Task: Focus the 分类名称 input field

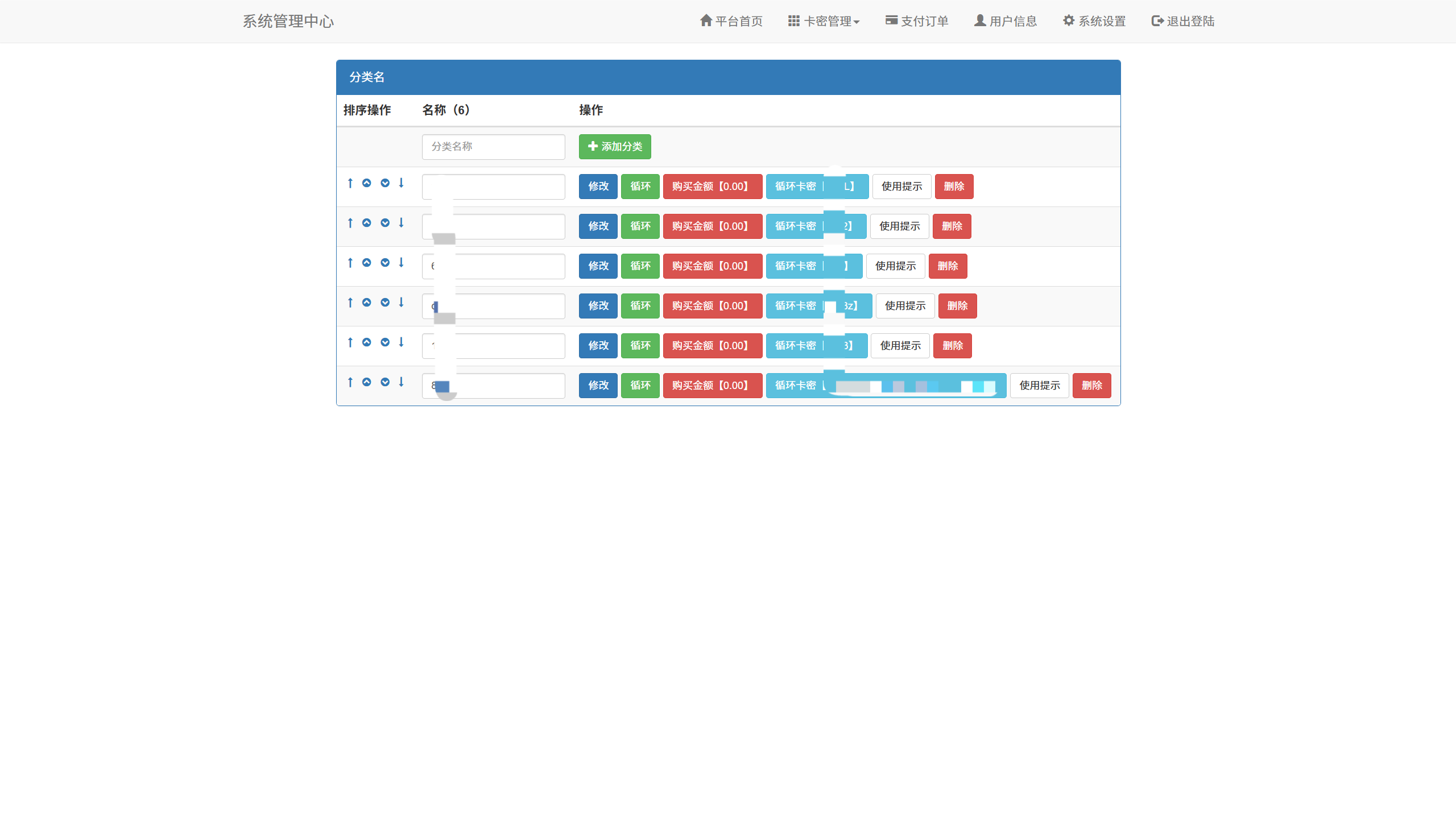Action: [494, 147]
